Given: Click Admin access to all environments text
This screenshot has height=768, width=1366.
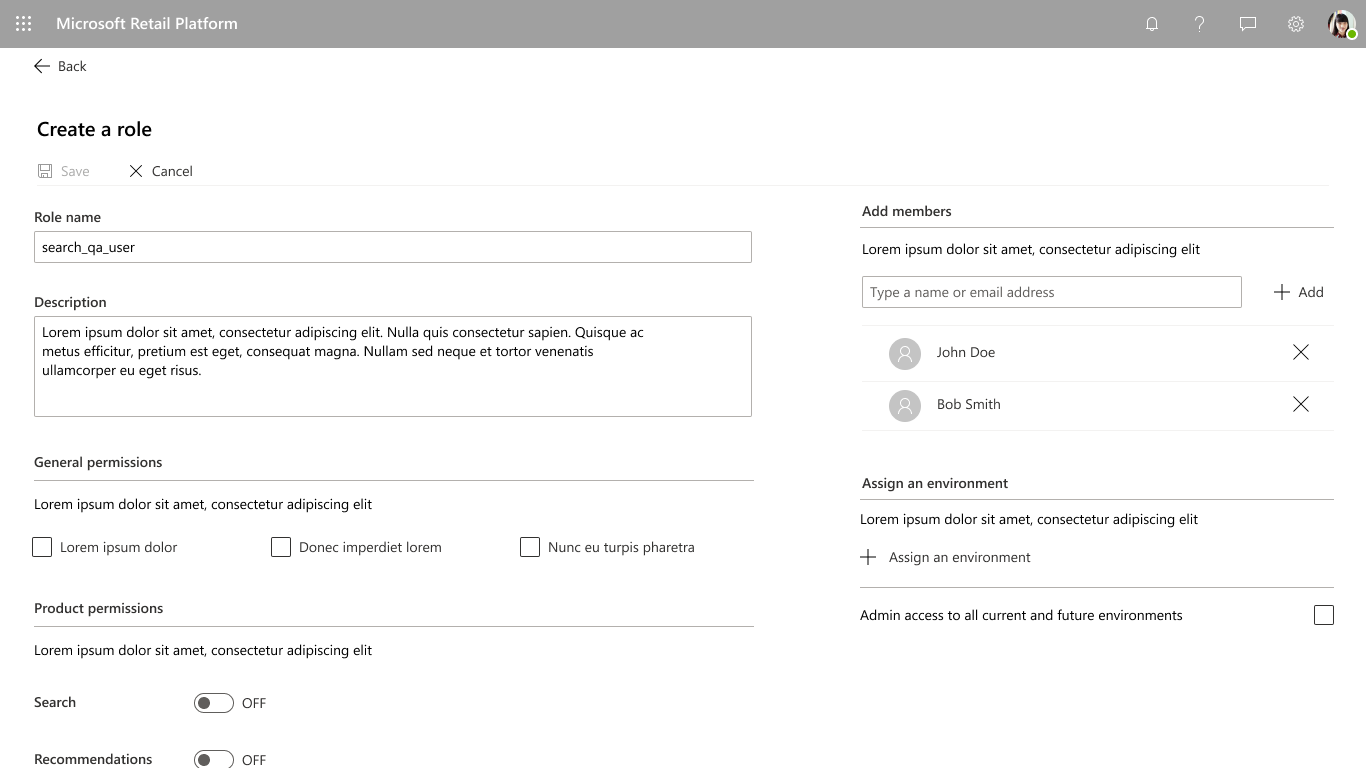Looking at the screenshot, I should tap(1021, 615).
